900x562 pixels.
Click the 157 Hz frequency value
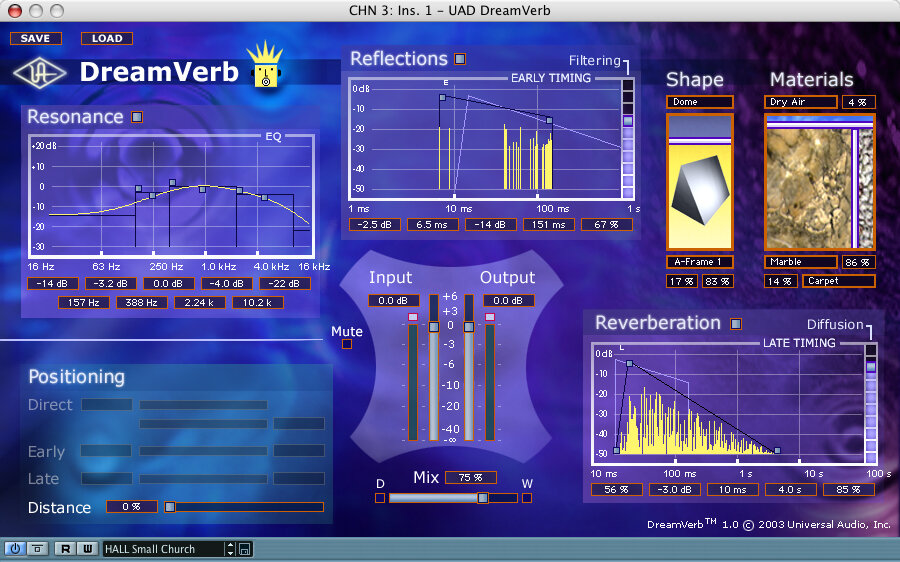click(x=84, y=303)
